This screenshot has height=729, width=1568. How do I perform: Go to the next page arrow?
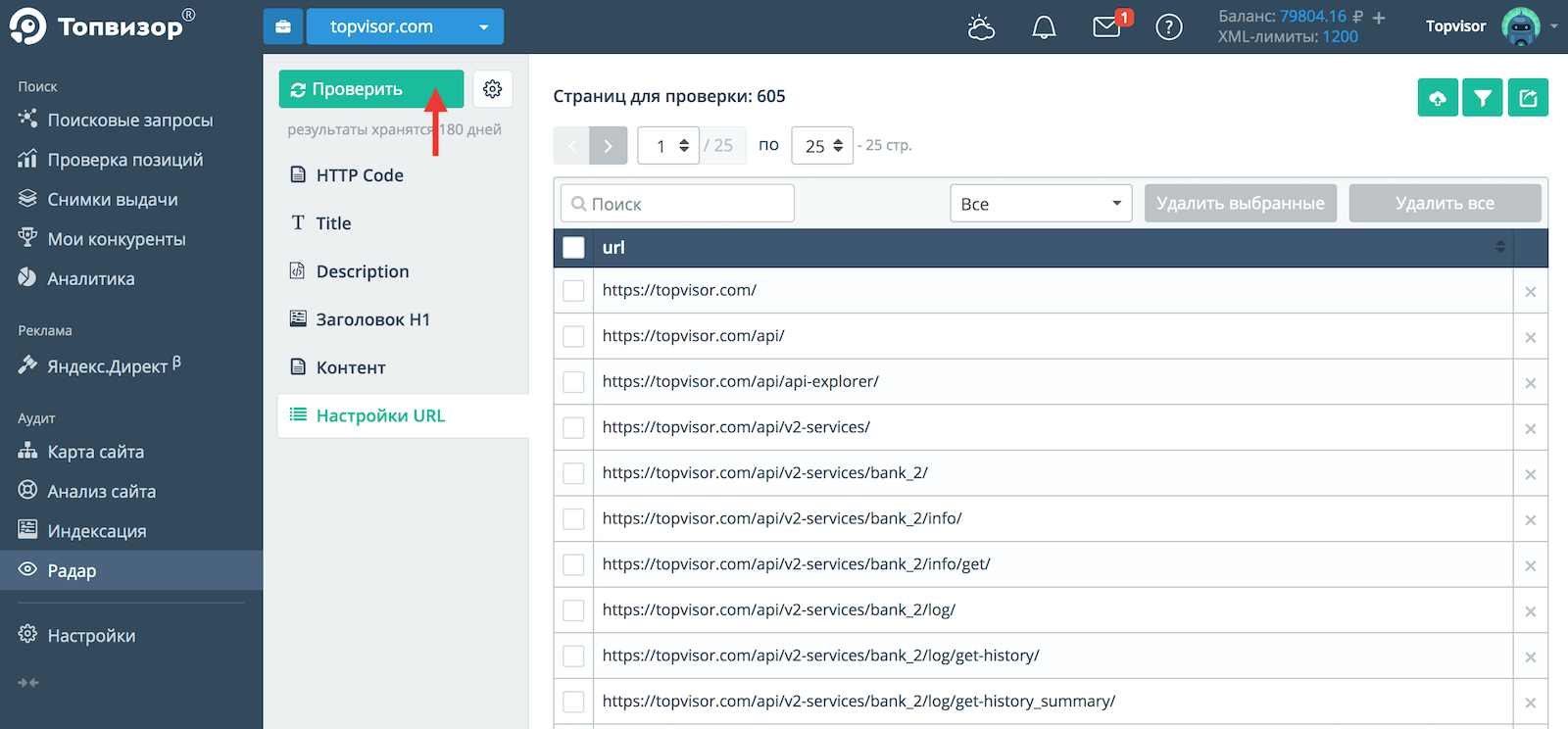pos(609,146)
